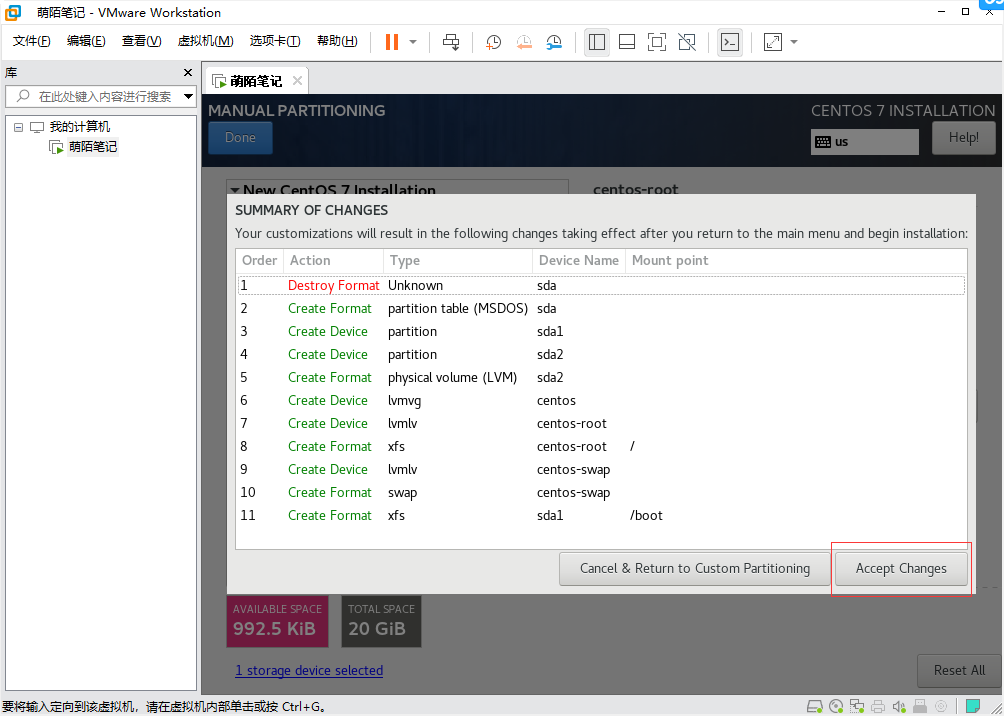The width and height of the screenshot is (1004, 716).
Task: Select physical volume (LVM) row
Action: click(x=601, y=378)
